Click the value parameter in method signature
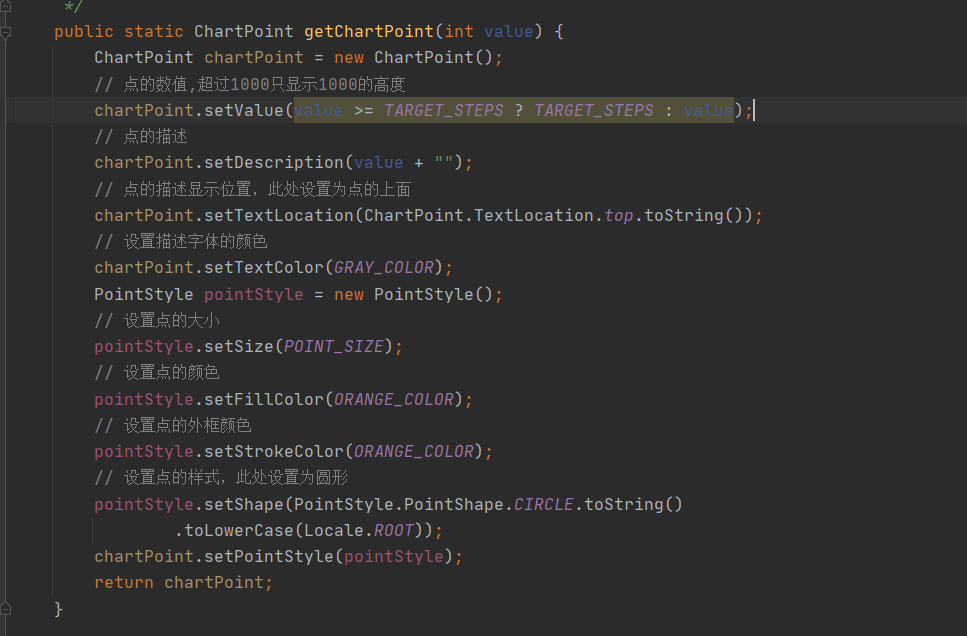 (x=509, y=31)
